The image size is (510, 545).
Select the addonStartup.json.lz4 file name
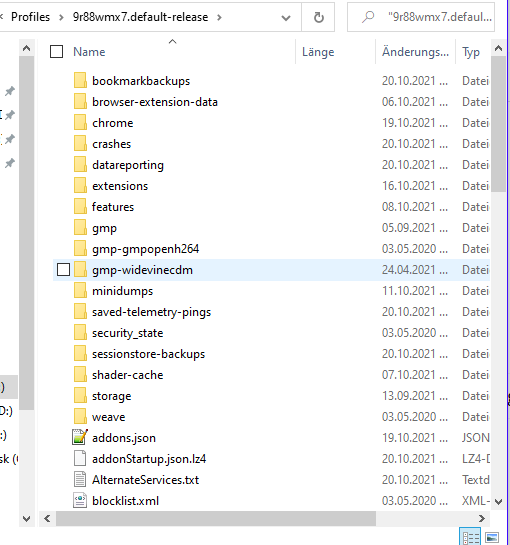(x=149, y=459)
